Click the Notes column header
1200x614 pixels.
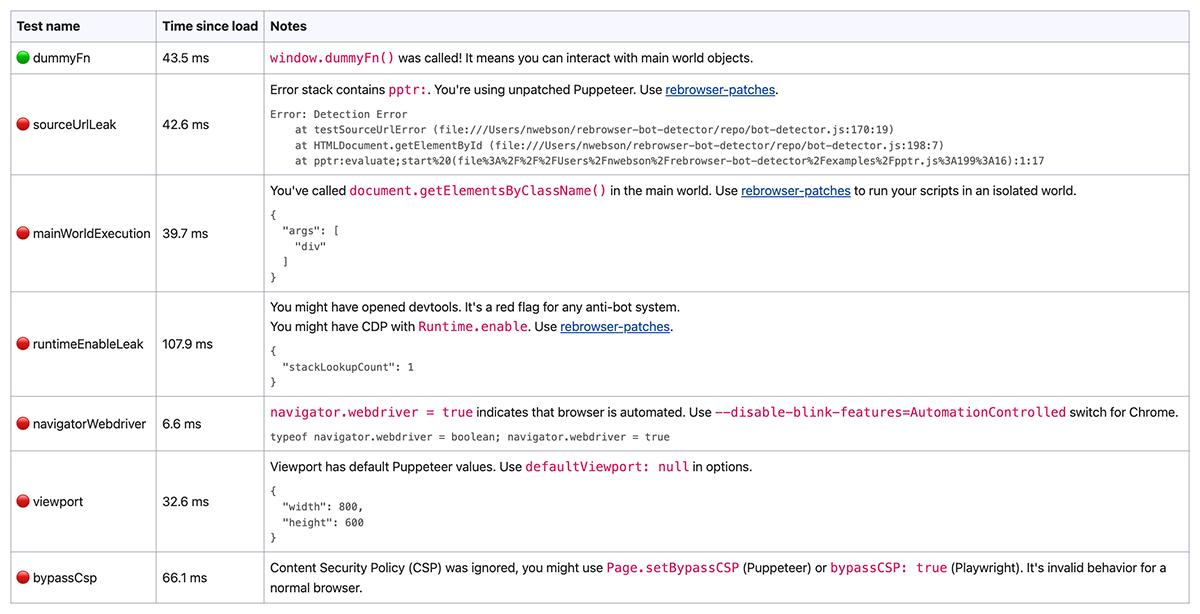(289, 26)
